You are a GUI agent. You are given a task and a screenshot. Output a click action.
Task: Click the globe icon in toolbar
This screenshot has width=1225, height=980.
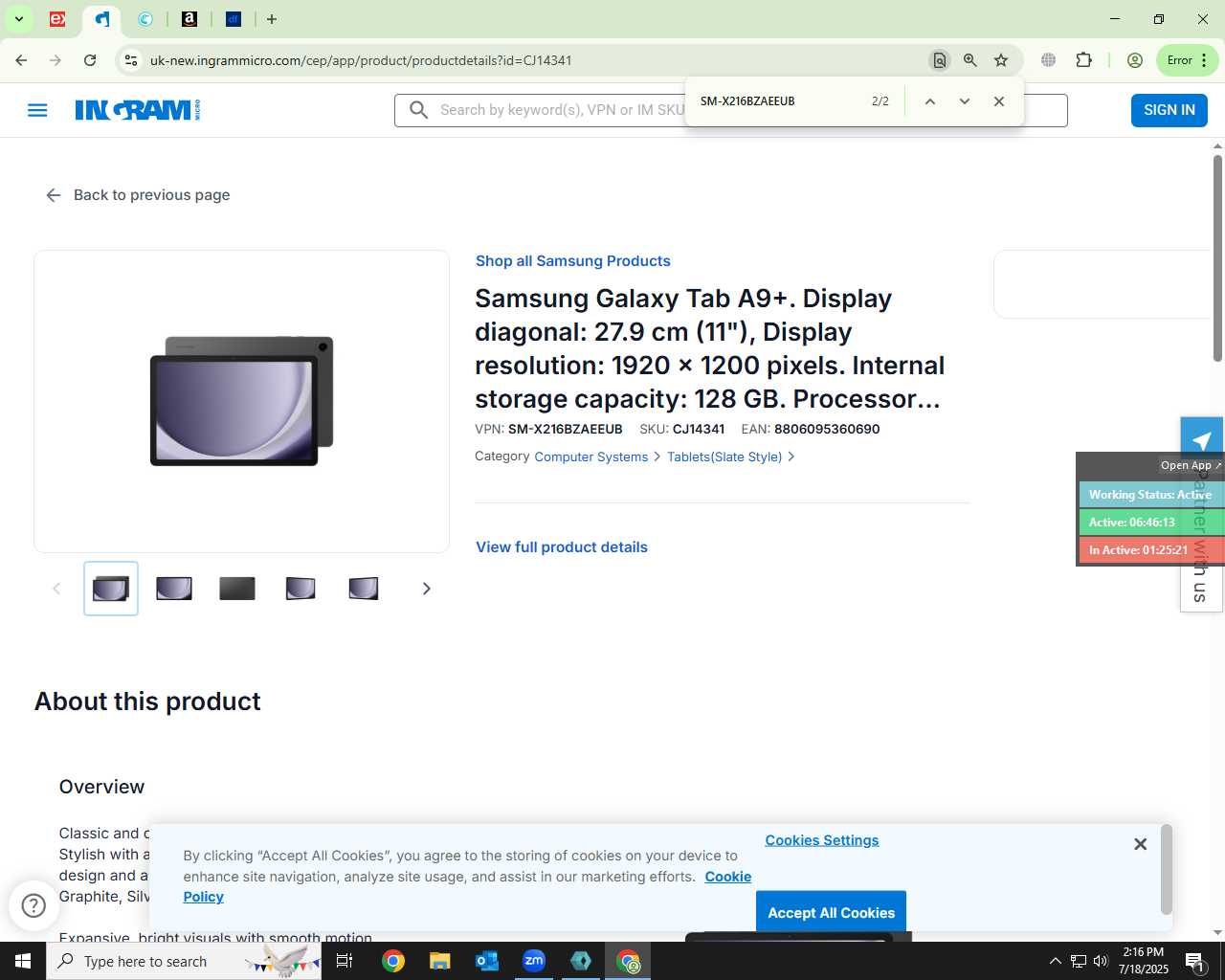tap(1049, 60)
